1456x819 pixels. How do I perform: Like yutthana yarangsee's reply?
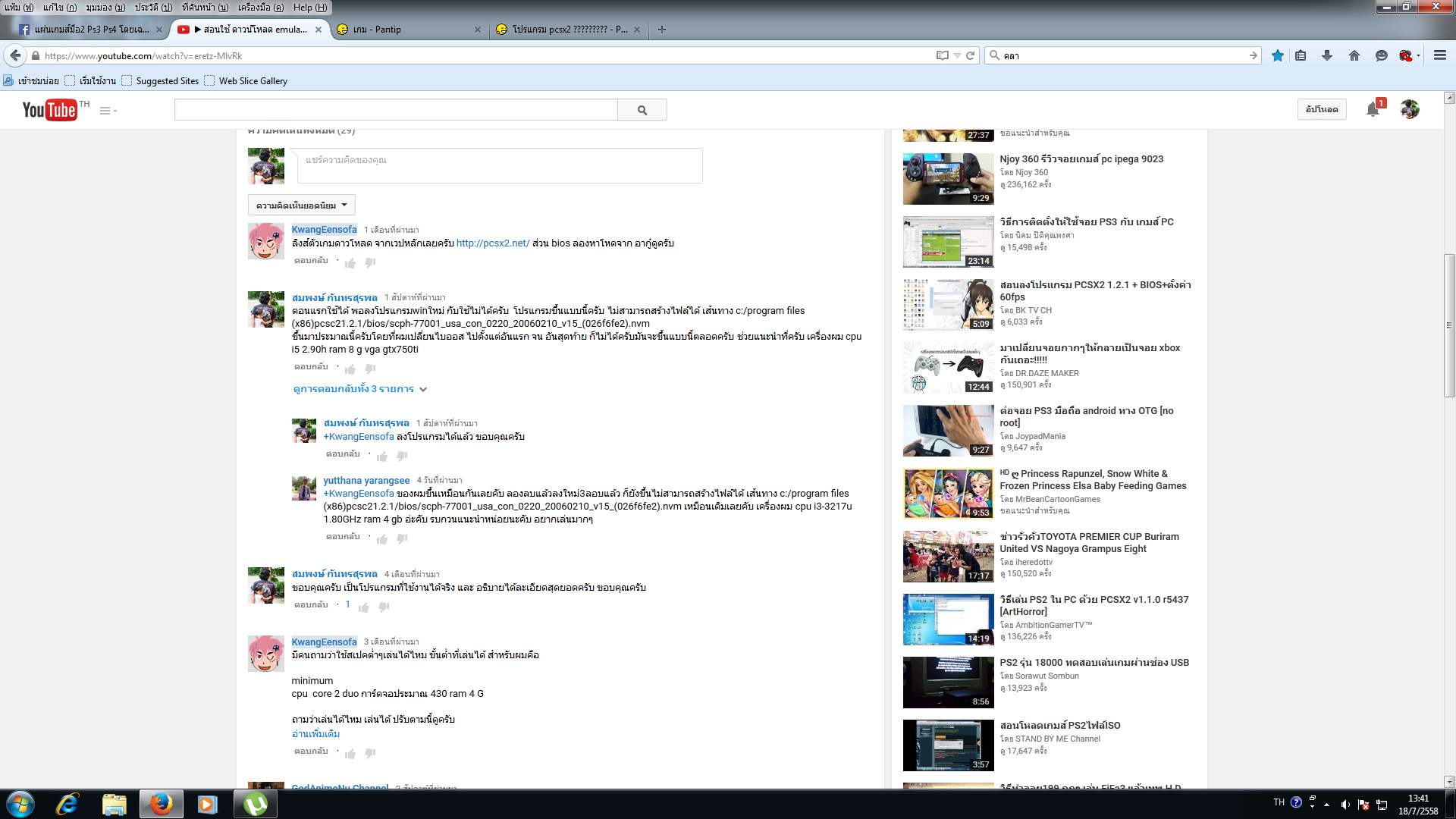[x=382, y=538]
